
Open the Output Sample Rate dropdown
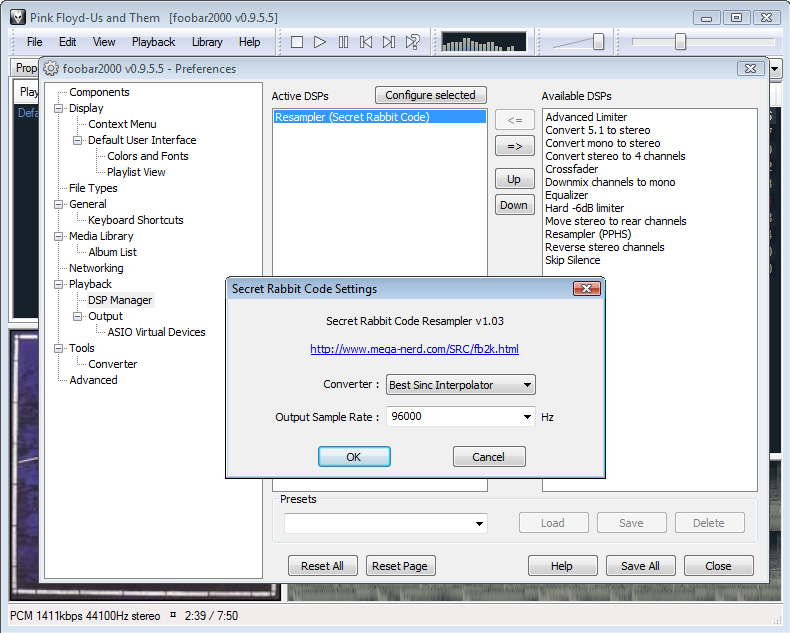(x=527, y=417)
